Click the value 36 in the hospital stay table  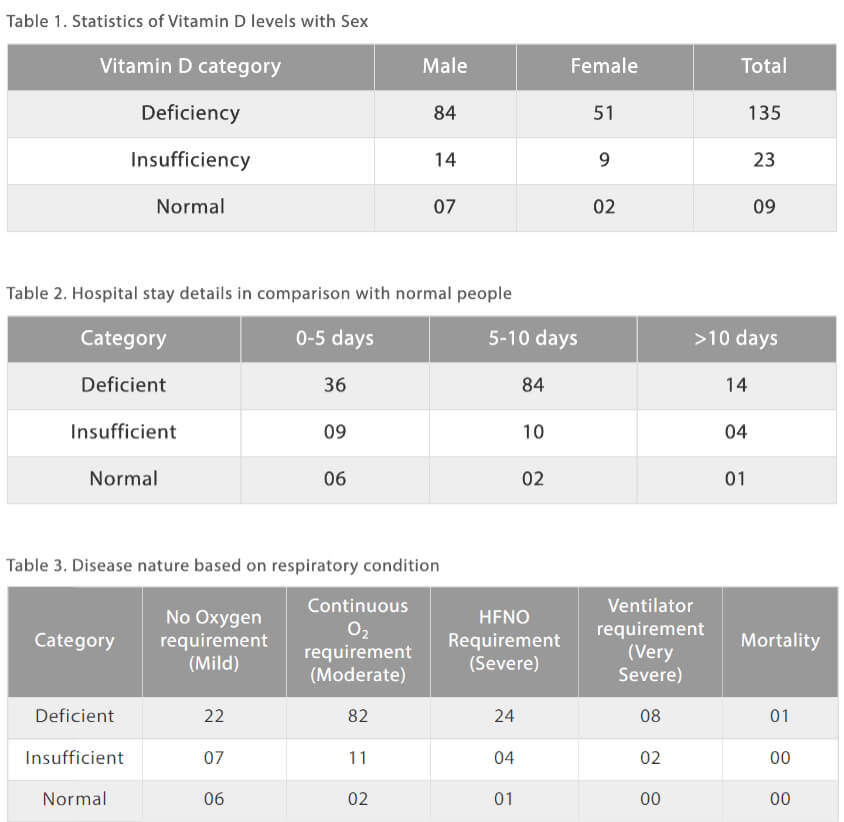tap(335, 385)
